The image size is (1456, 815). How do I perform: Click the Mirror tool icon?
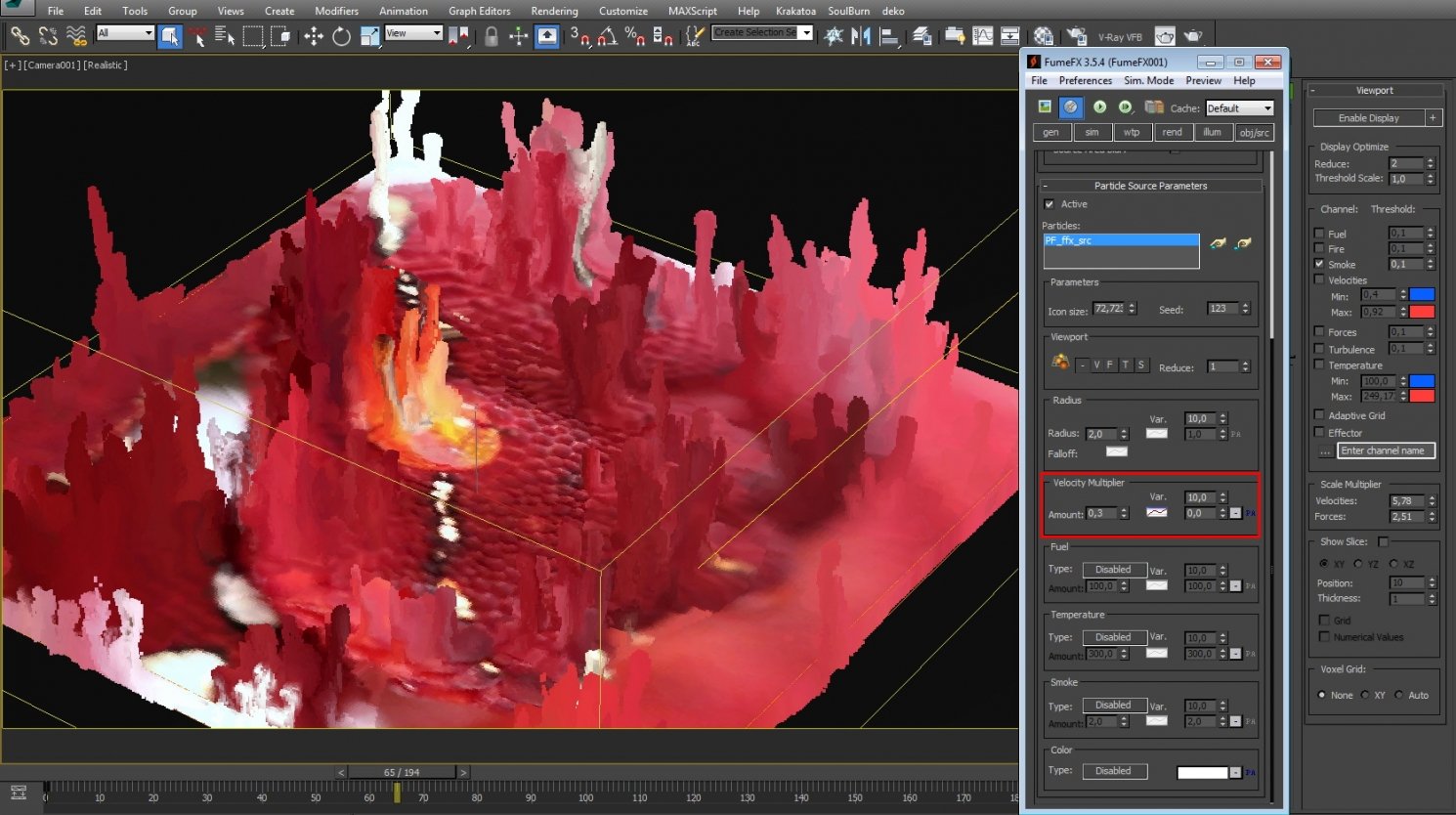click(x=861, y=37)
